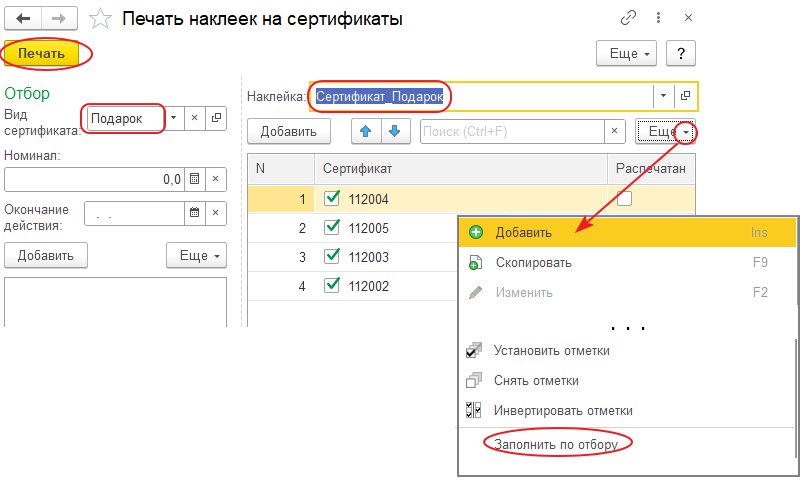Click the pencil icon next to Изменить
Screen dimensions: 805x484
(x=475, y=293)
